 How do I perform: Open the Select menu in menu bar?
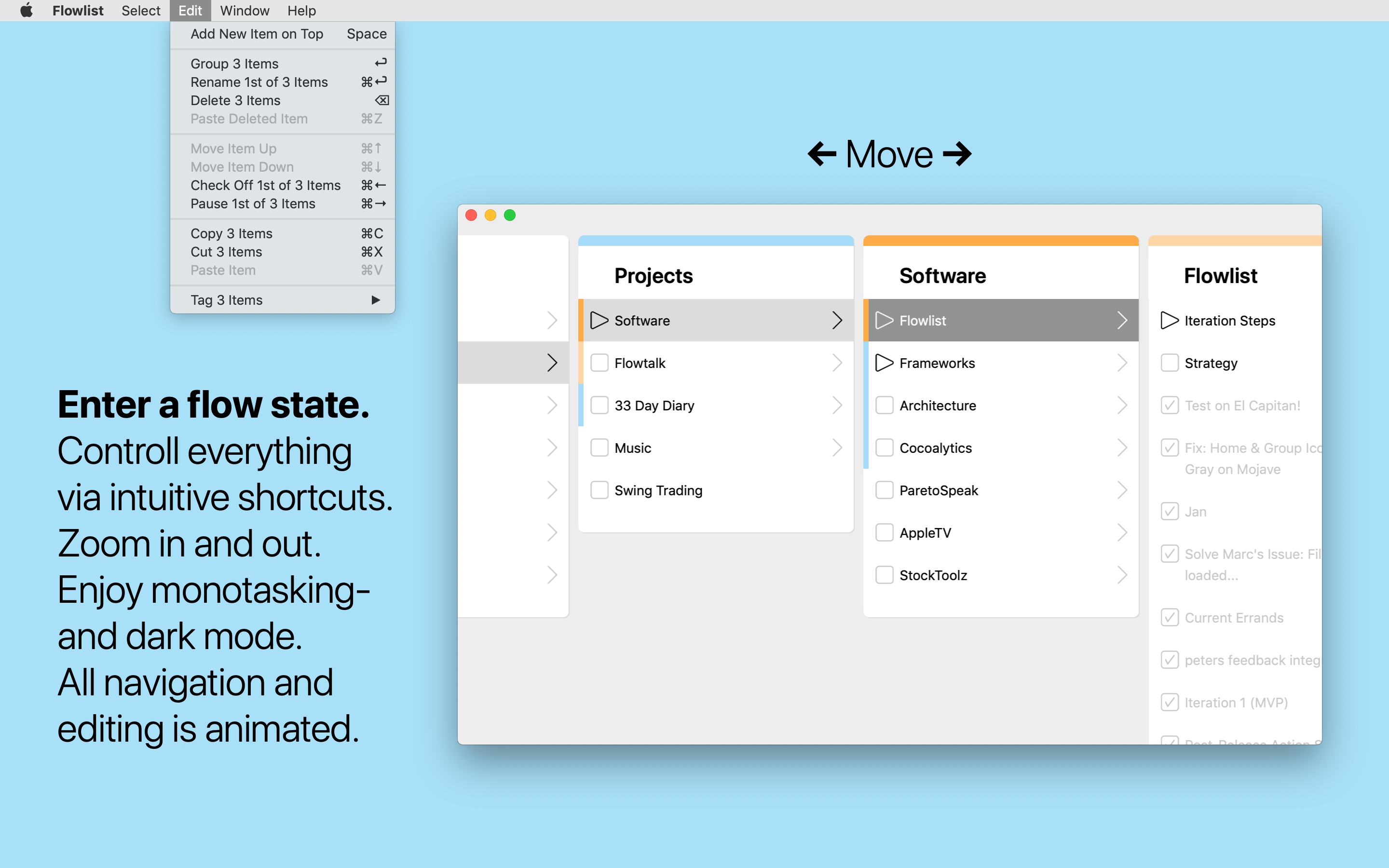point(141,10)
